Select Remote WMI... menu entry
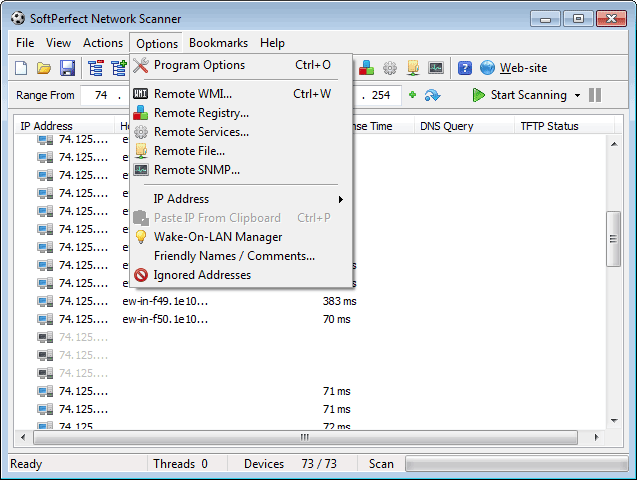This screenshot has width=637, height=480. coord(241,94)
